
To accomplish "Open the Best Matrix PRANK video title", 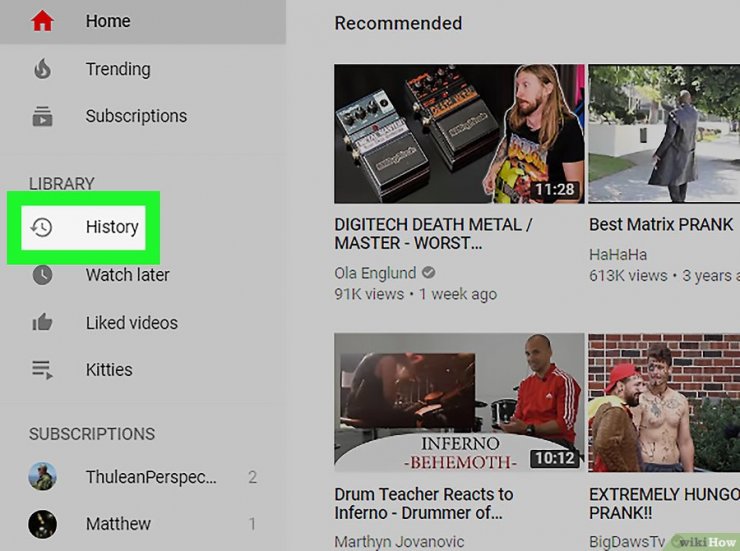I will pos(661,225).
